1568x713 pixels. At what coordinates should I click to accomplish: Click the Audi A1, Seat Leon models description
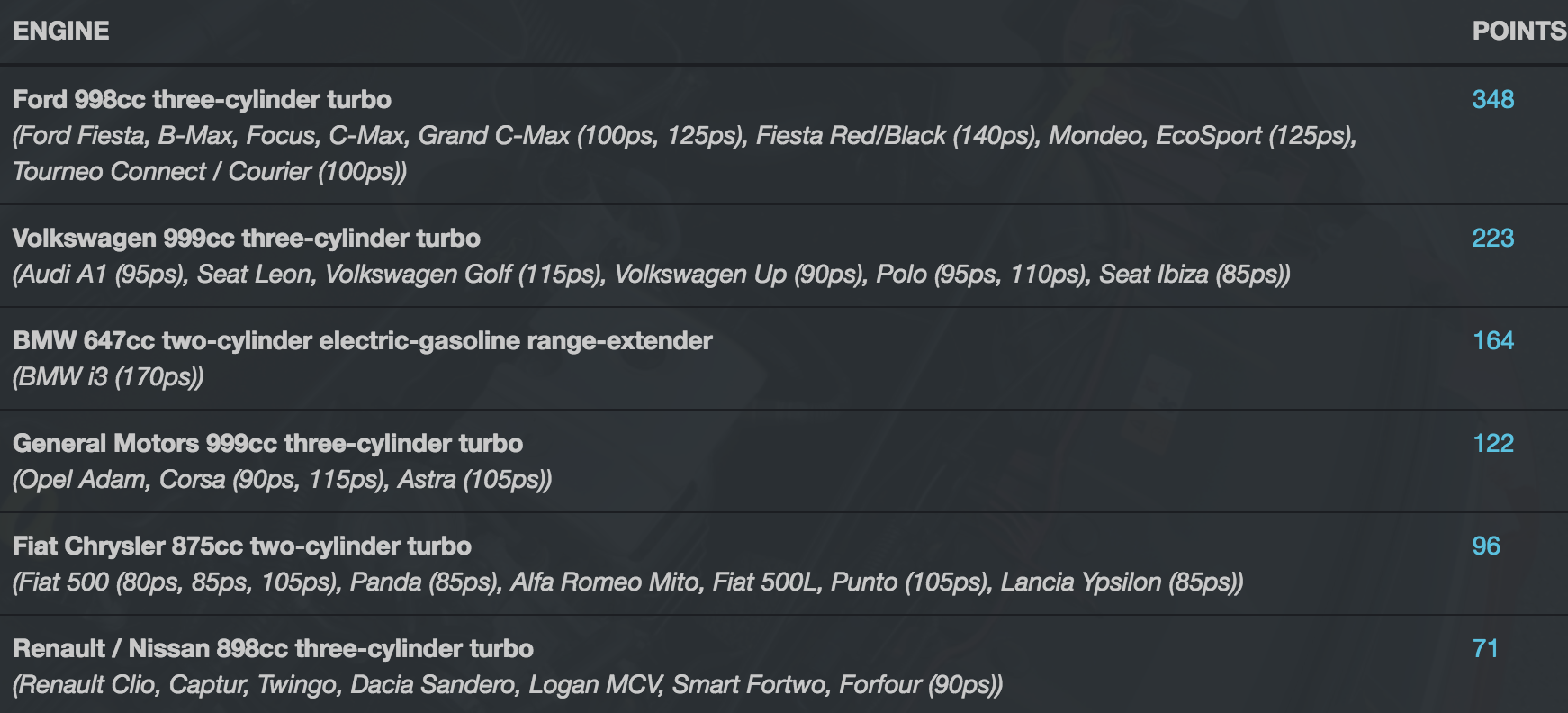(651, 274)
